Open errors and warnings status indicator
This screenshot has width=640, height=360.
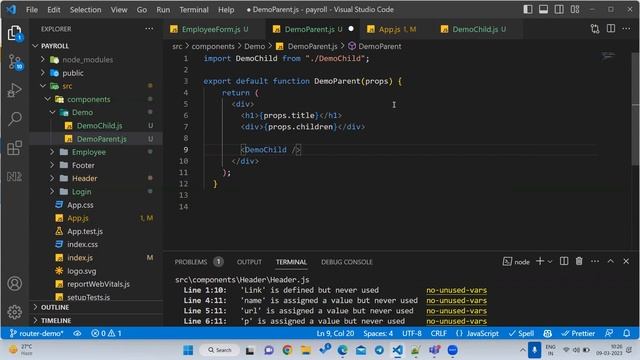[x=106, y=333]
